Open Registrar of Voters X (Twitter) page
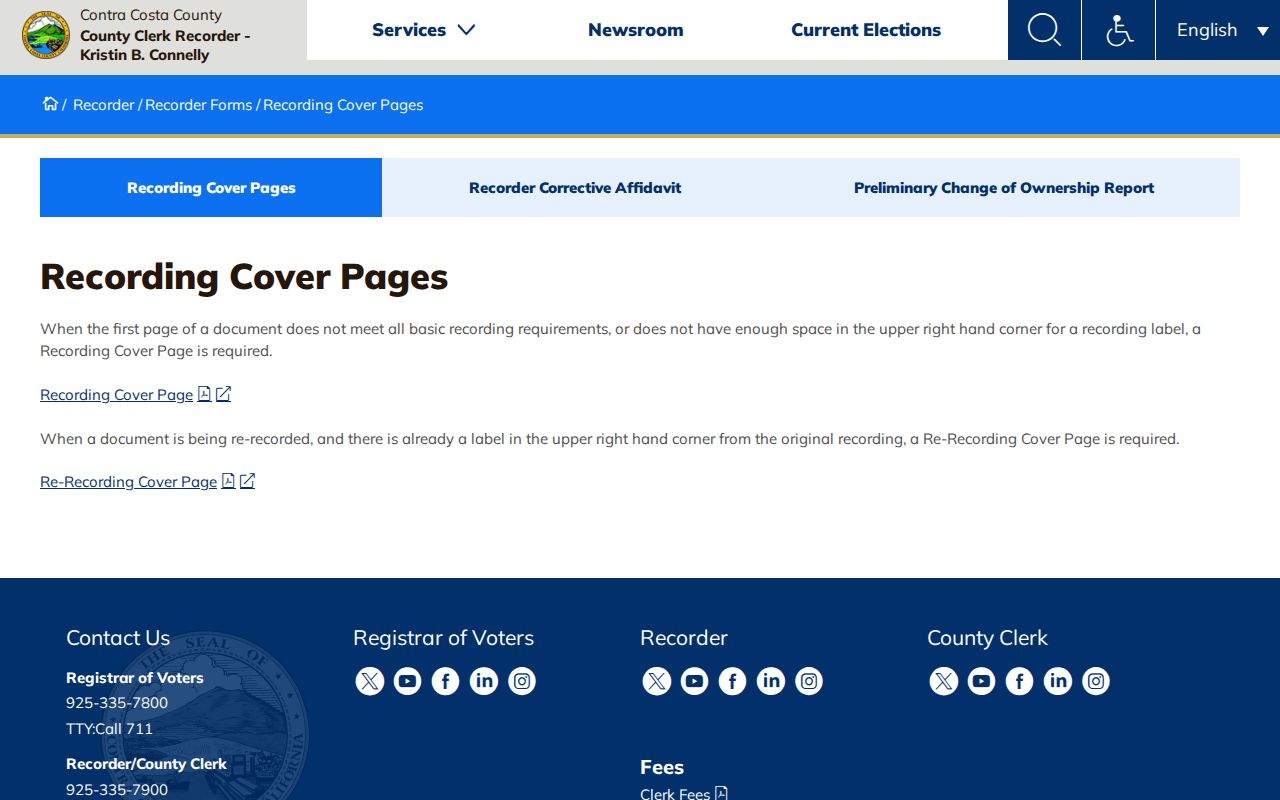Viewport: 1280px width, 800px height. coord(370,681)
